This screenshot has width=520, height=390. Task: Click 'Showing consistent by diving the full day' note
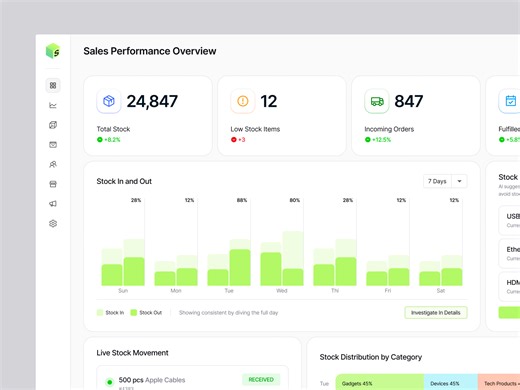(x=228, y=313)
